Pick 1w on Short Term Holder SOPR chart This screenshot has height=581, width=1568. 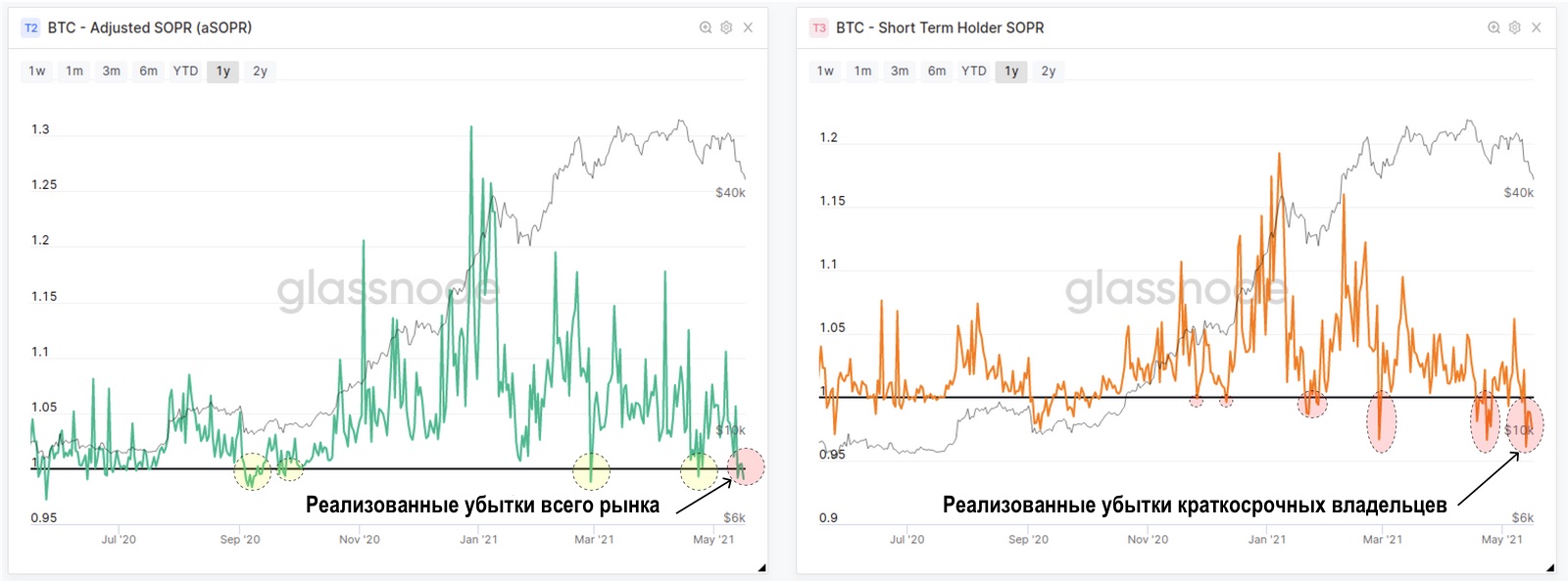825,71
